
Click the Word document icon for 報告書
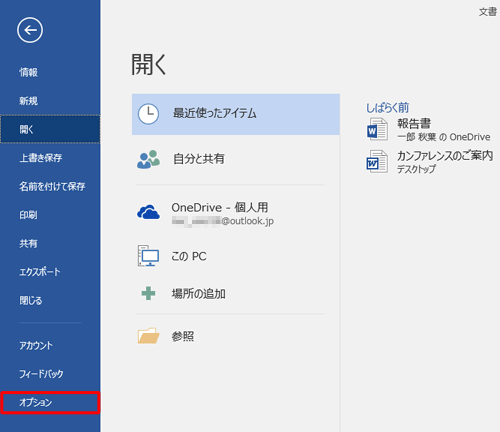[377, 129]
